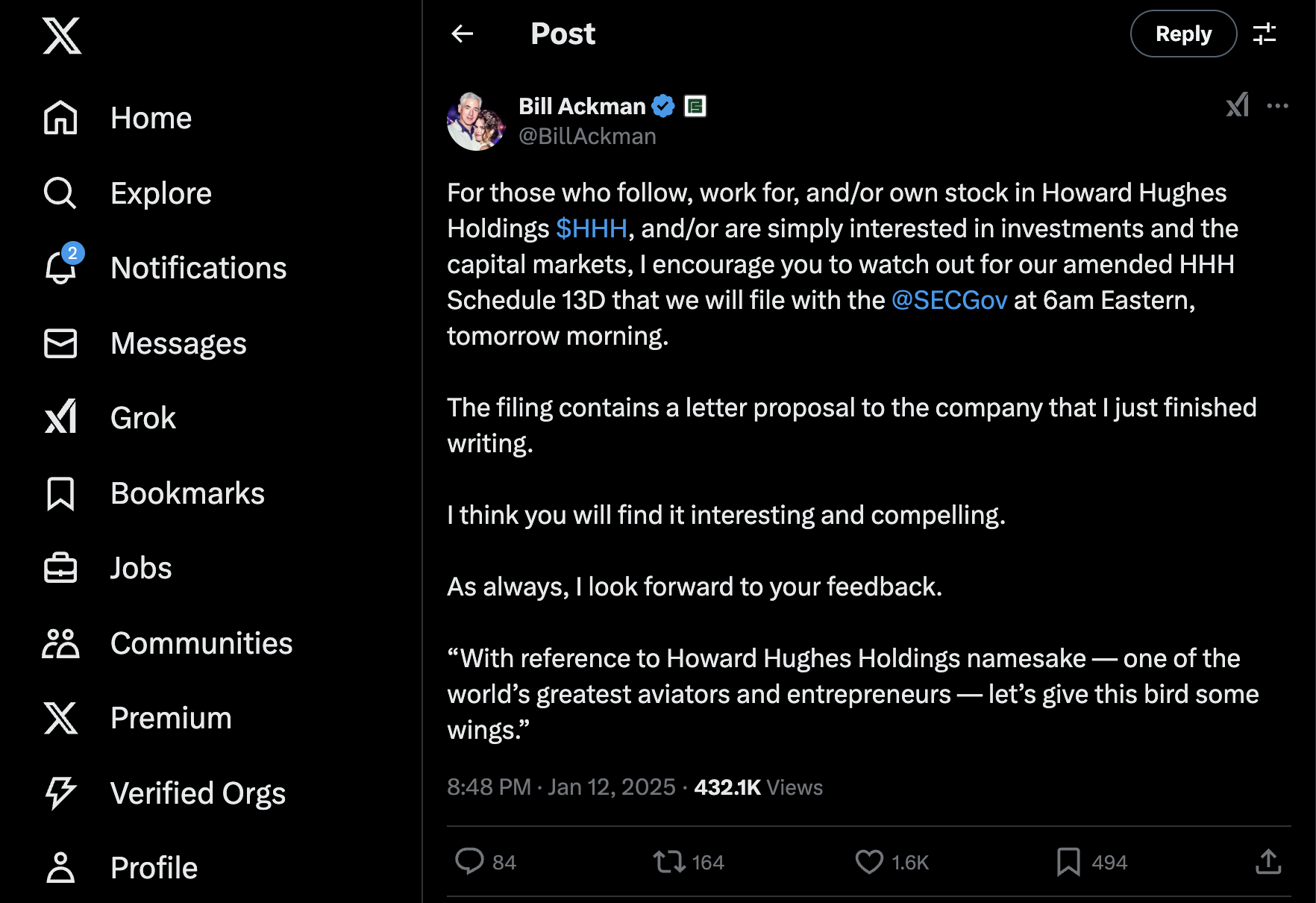Open the Communities section
This screenshot has width=1316, height=903.
[201, 643]
